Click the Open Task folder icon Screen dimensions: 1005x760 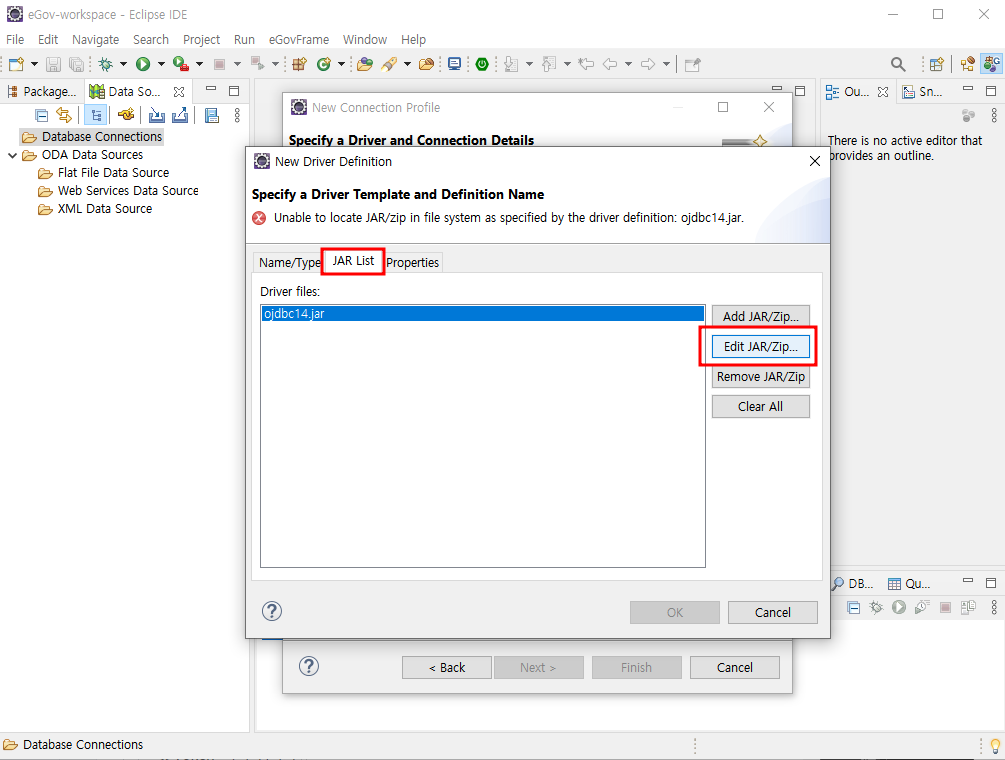(x=426, y=64)
